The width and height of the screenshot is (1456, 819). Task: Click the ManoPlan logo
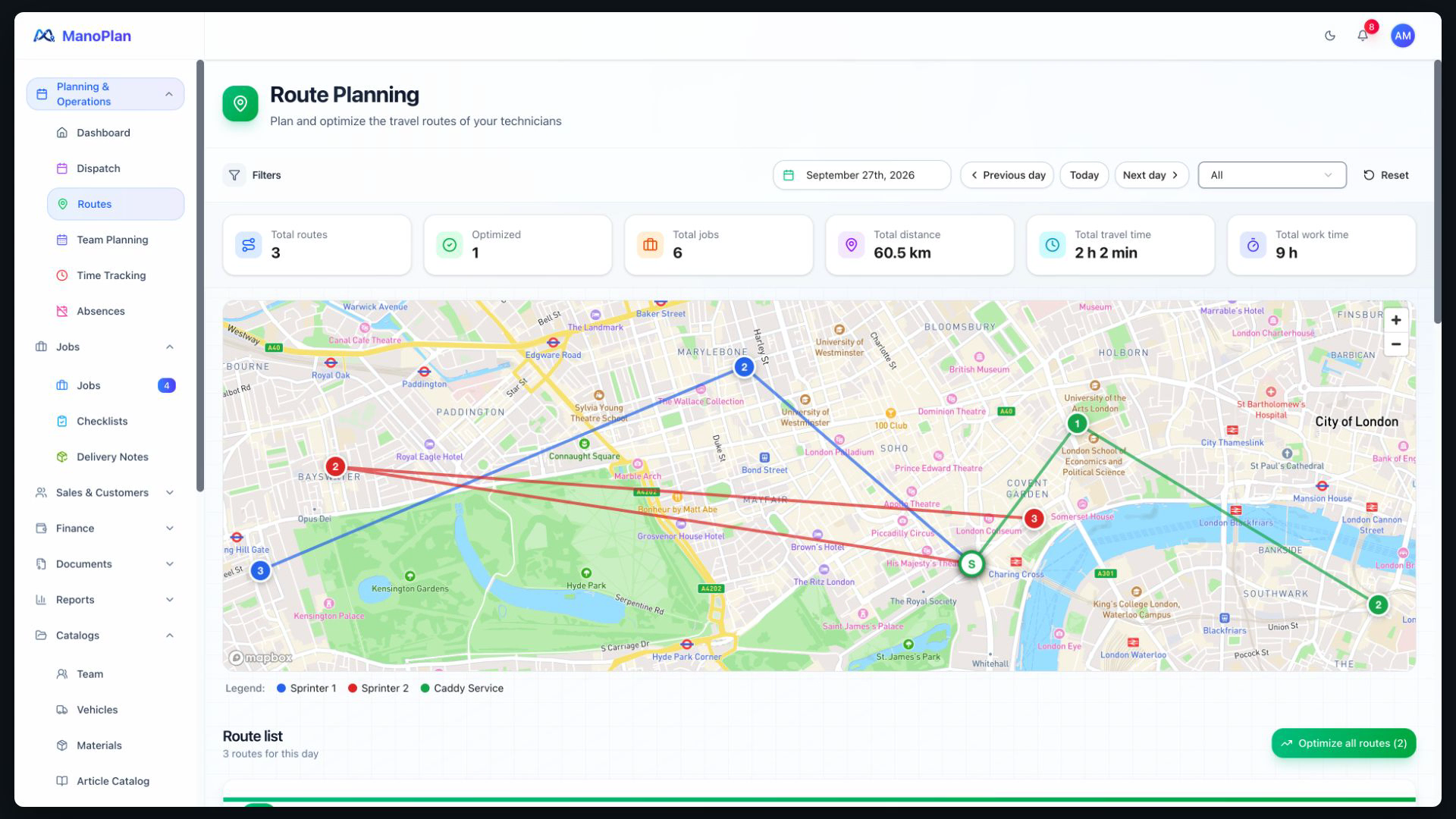[82, 36]
